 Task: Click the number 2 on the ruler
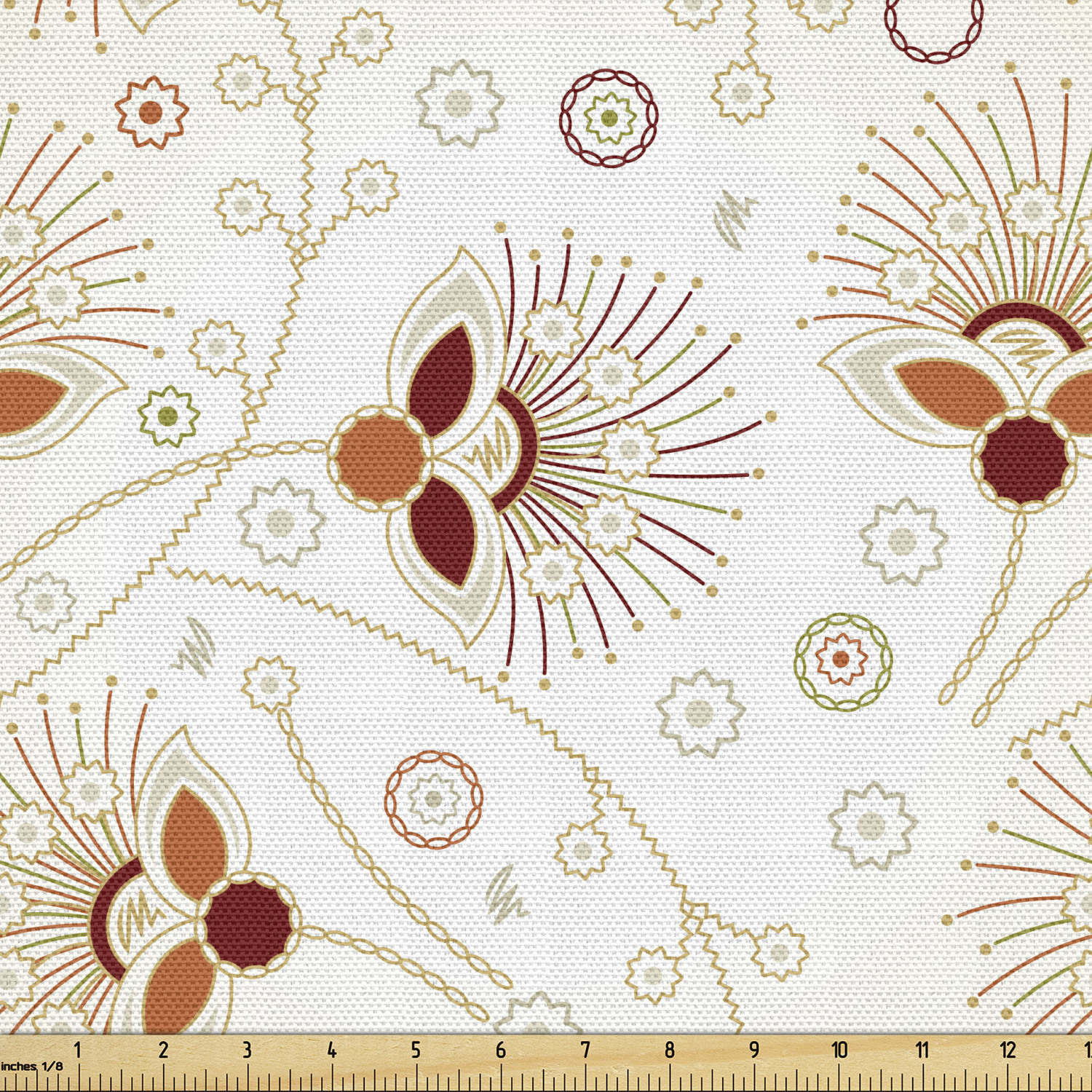coord(163,1050)
